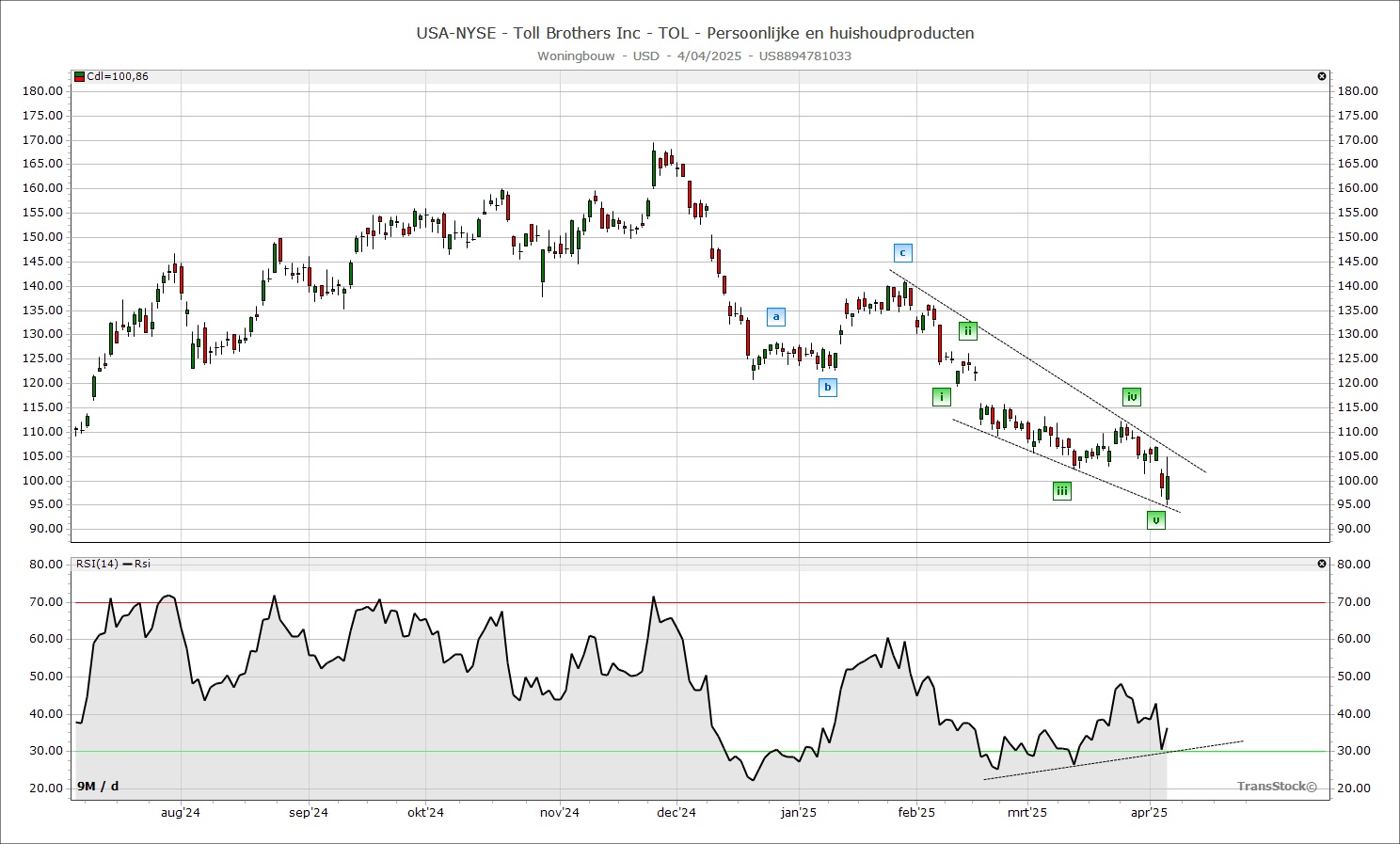This screenshot has height=844, width=1400.
Task: Close the price chart panel
Action: pyautogui.click(x=1322, y=76)
